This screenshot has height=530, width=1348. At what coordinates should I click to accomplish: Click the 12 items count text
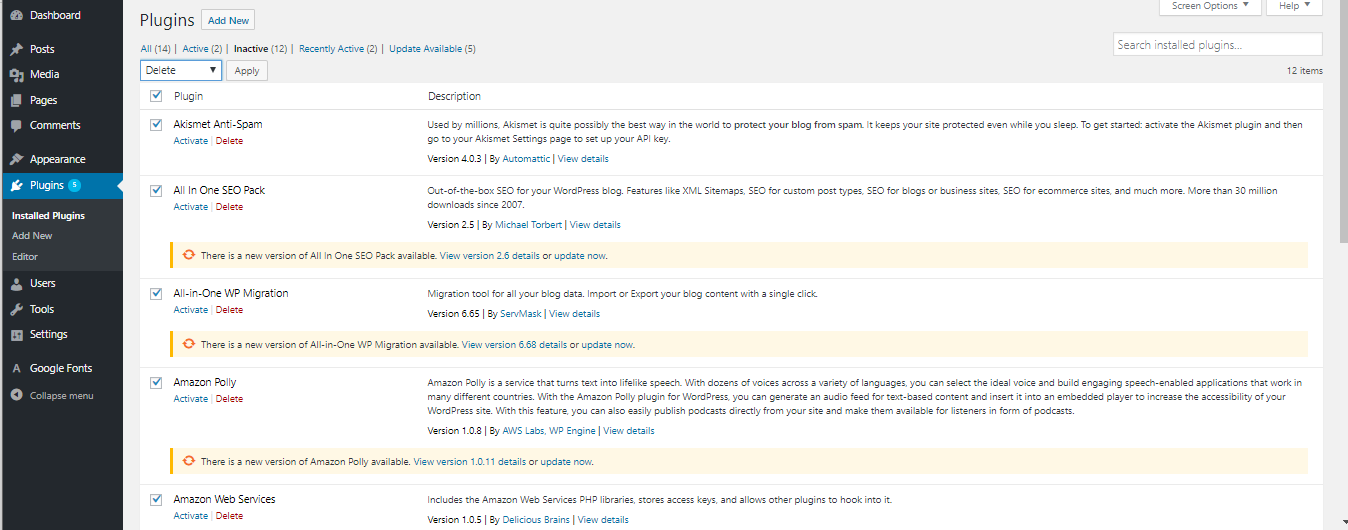coord(1304,71)
